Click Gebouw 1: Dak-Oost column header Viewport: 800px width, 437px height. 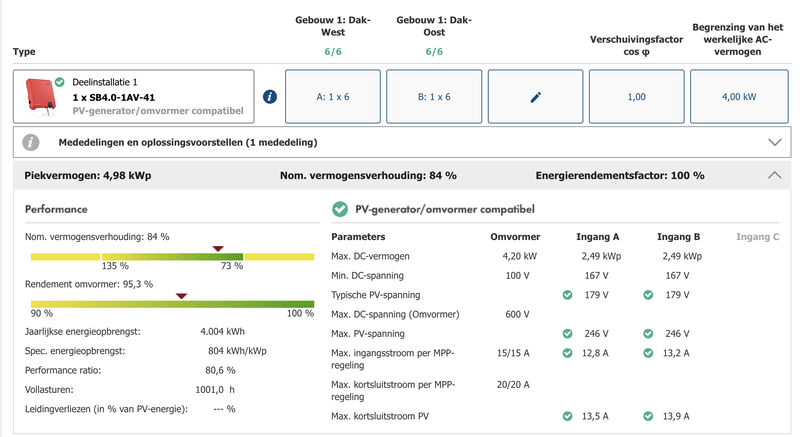click(434, 26)
